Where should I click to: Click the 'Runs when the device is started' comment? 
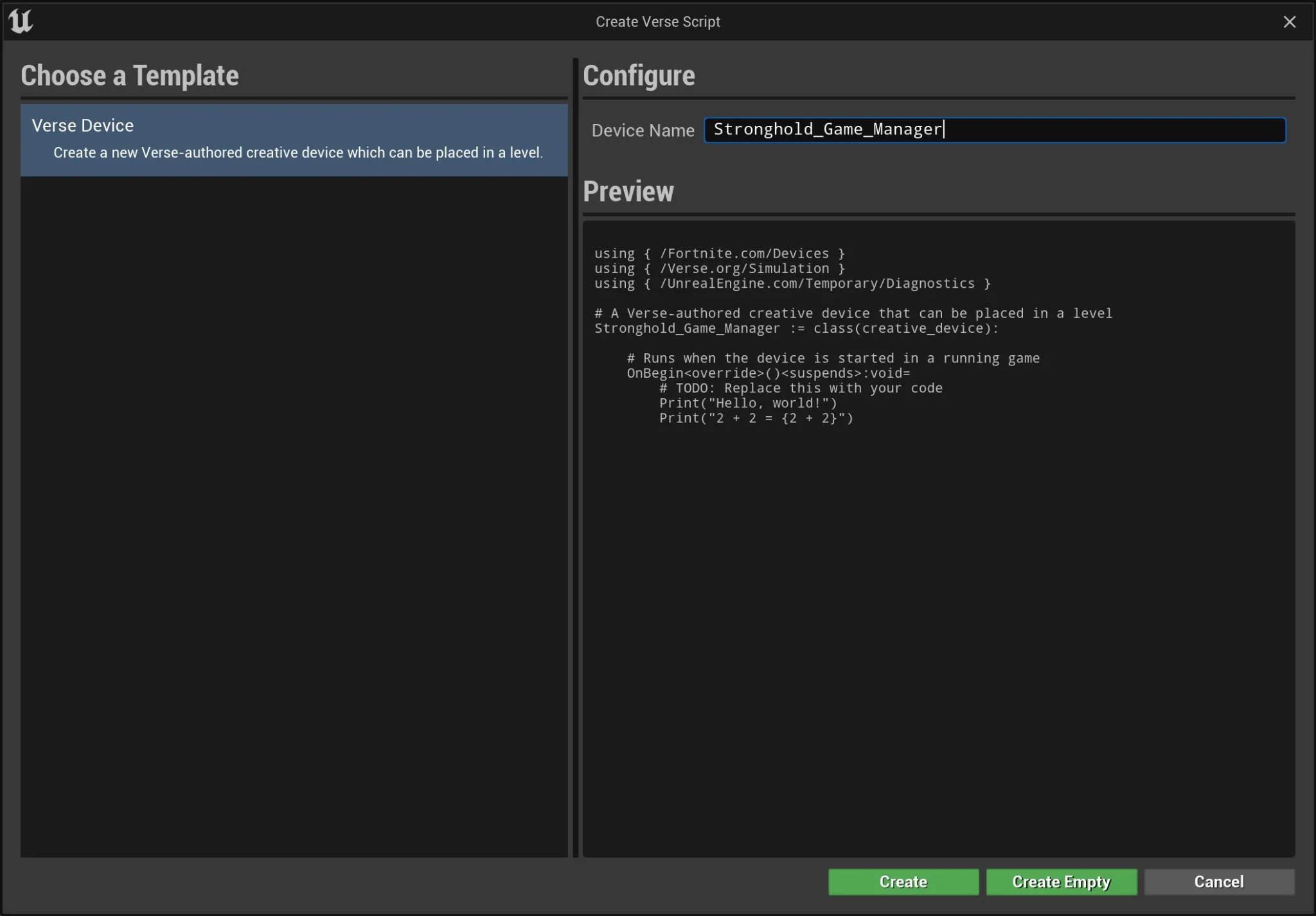click(x=833, y=358)
